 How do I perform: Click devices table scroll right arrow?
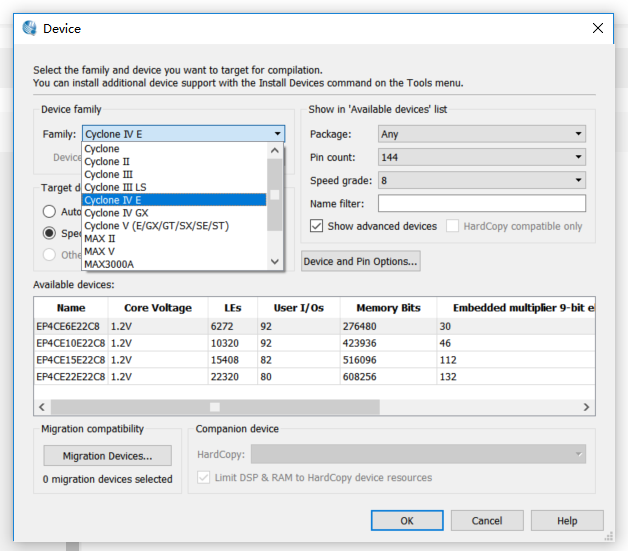[x=586, y=407]
